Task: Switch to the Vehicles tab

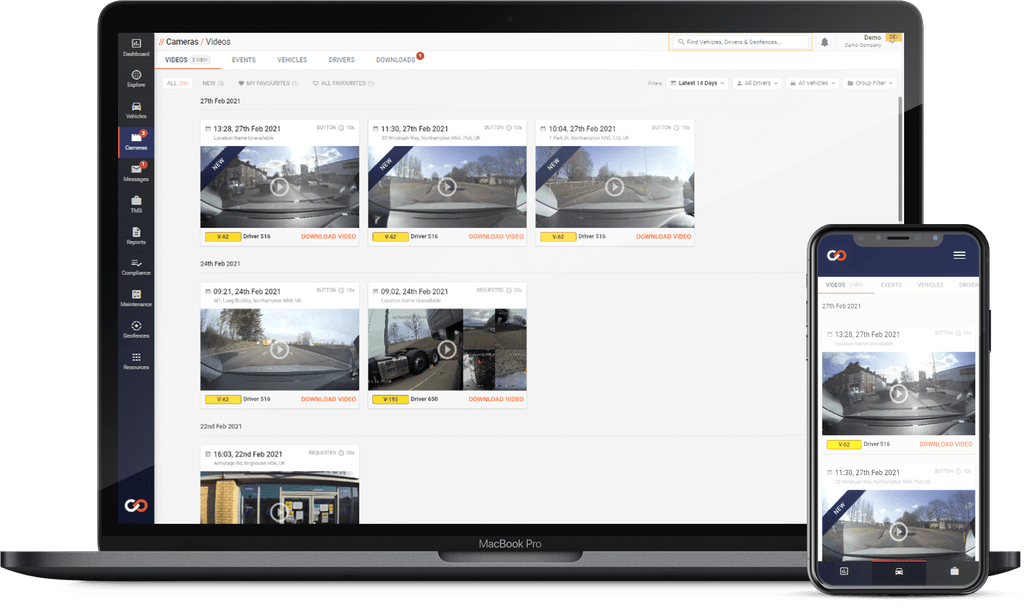Action: click(x=292, y=59)
